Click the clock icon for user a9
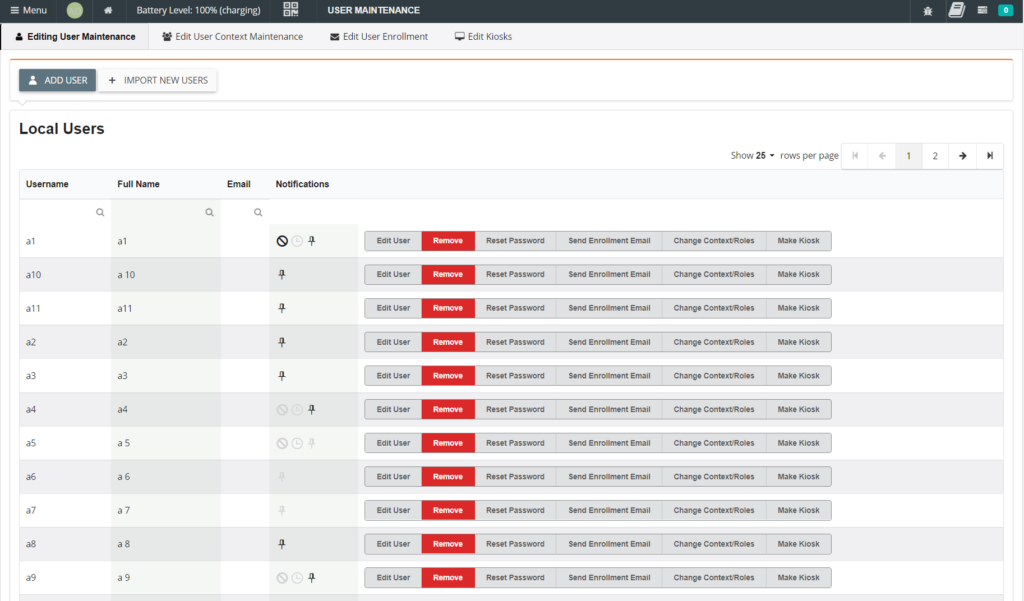 coord(297,577)
